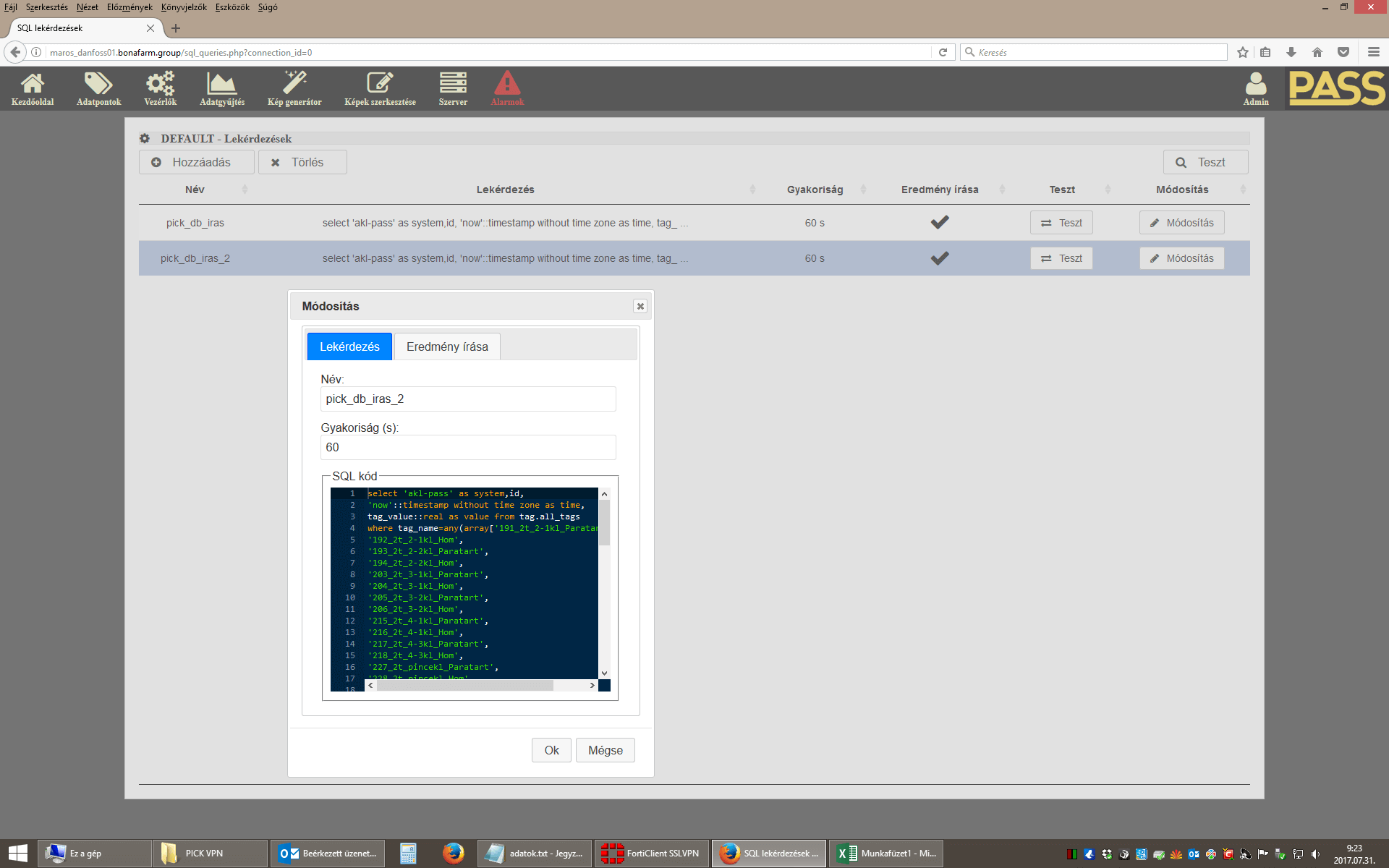Click the Firefox home icon

pos(1317,52)
